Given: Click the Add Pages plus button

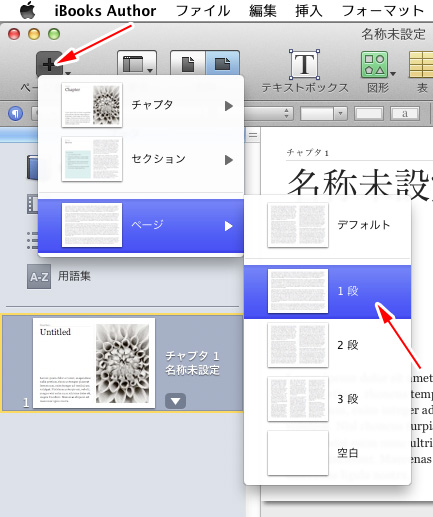Looking at the screenshot, I should tap(49, 64).
